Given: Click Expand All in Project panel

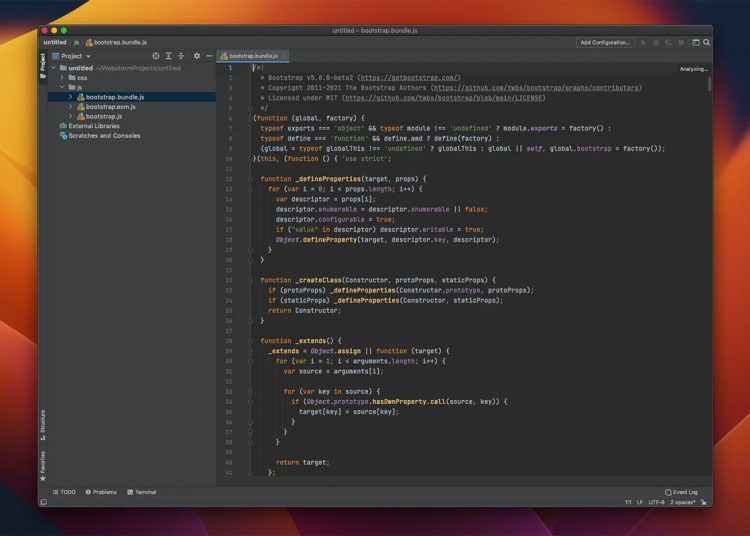Looking at the screenshot, I should [168, 56].
